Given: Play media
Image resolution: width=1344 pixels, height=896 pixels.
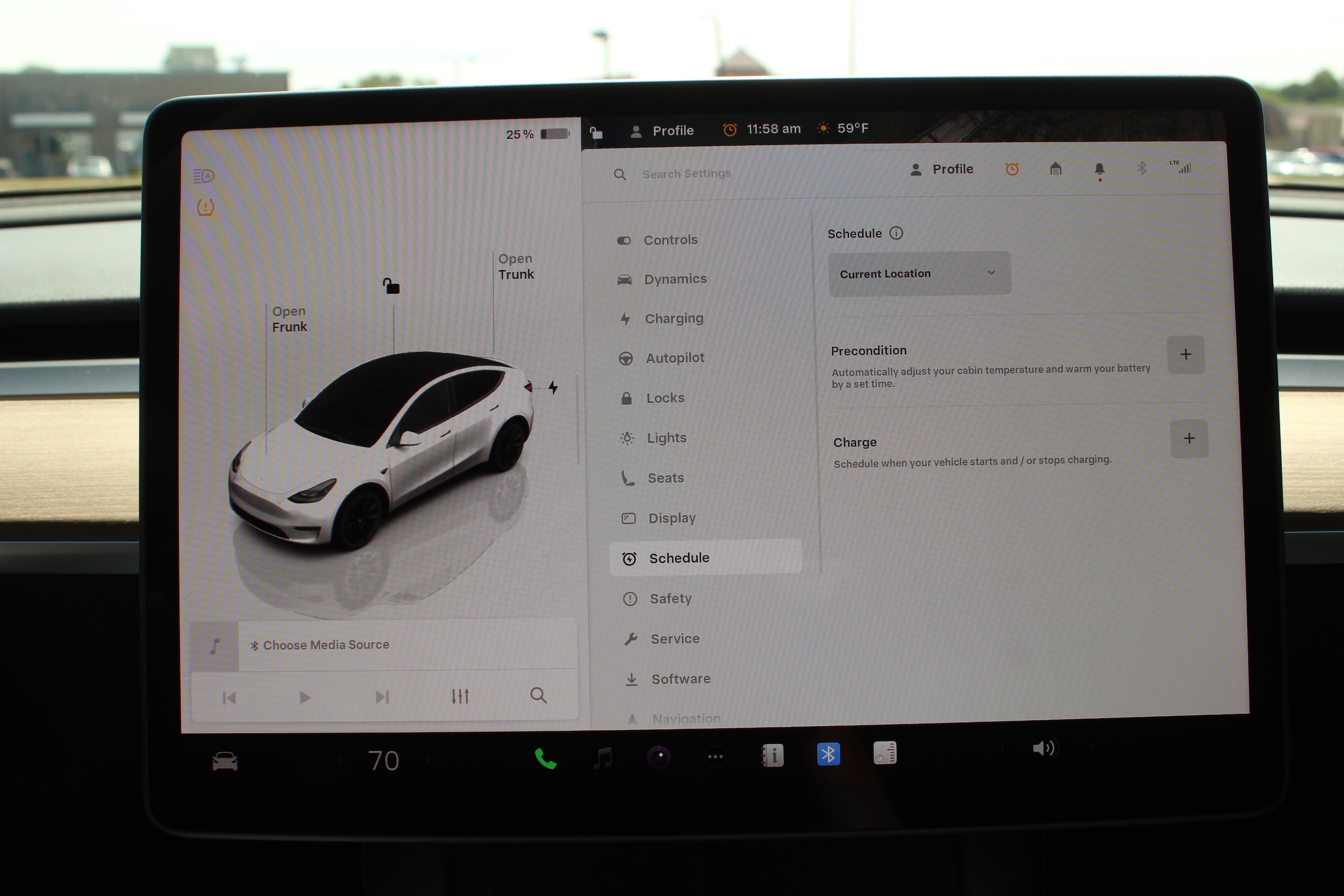Looking at the screenshot, I should 305,698.
